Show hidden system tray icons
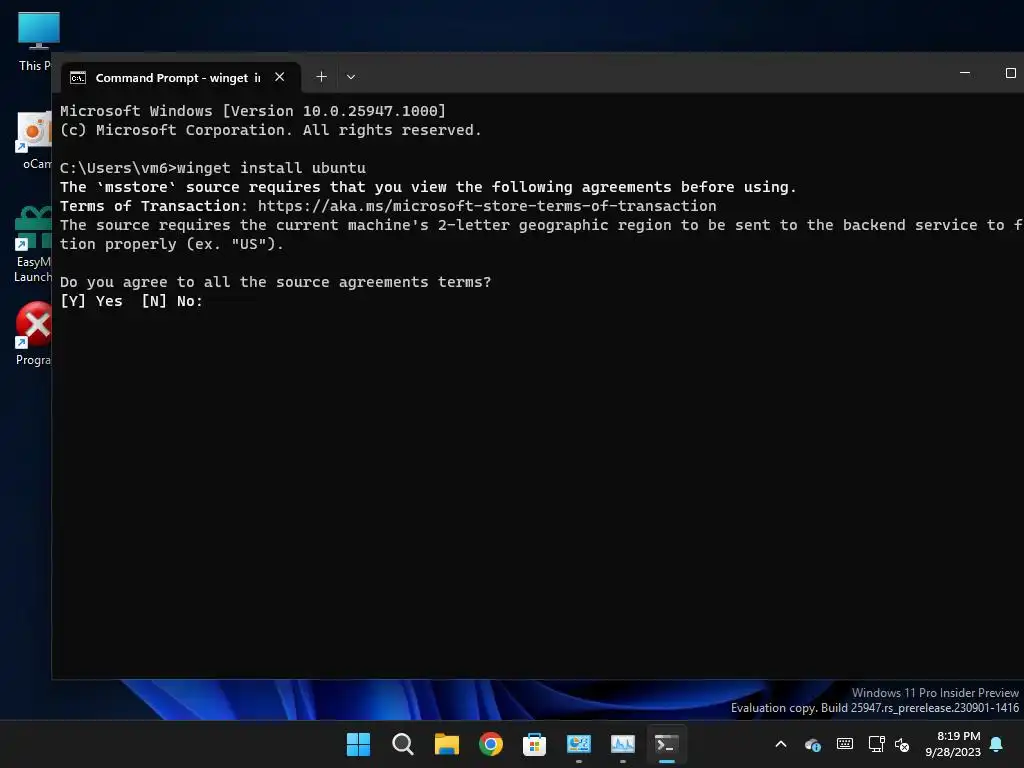 (x=780, y=744)
